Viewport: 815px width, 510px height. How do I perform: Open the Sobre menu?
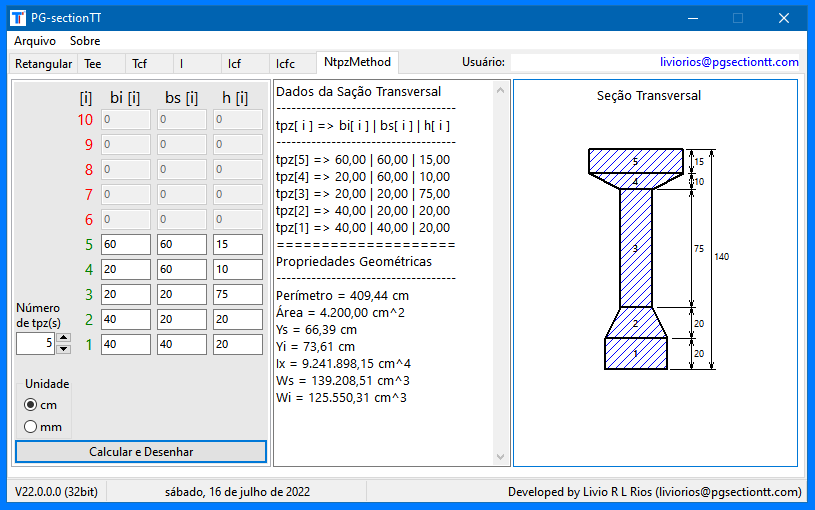[x=85, y=41]
